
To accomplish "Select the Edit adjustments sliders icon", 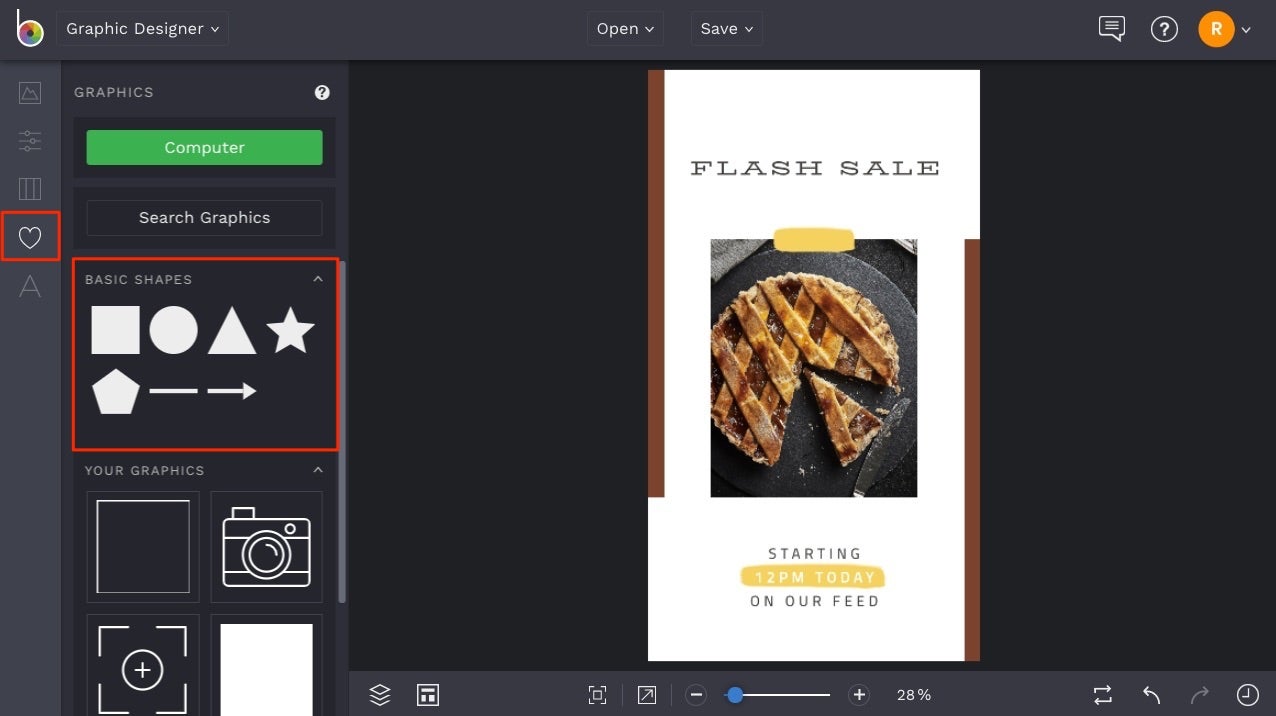I will (x=30, y=141).
